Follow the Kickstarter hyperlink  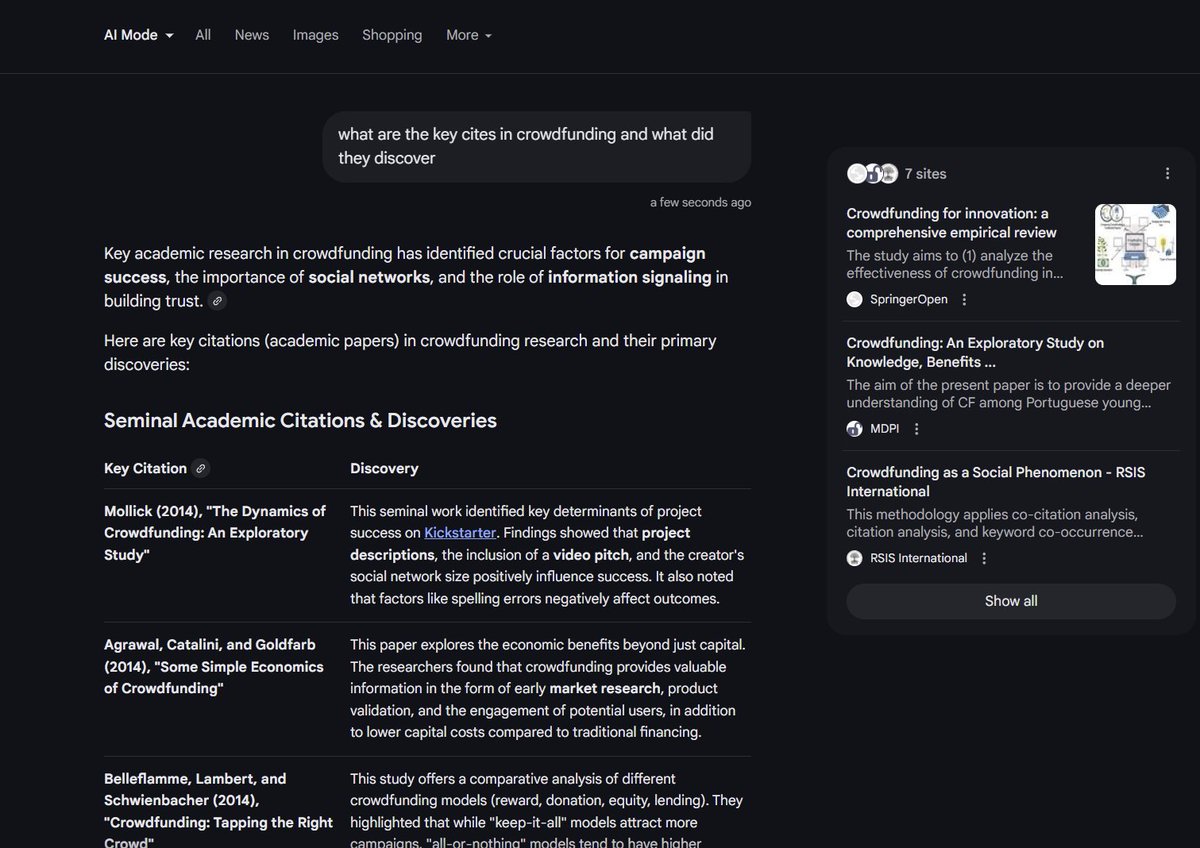(460, 533)
